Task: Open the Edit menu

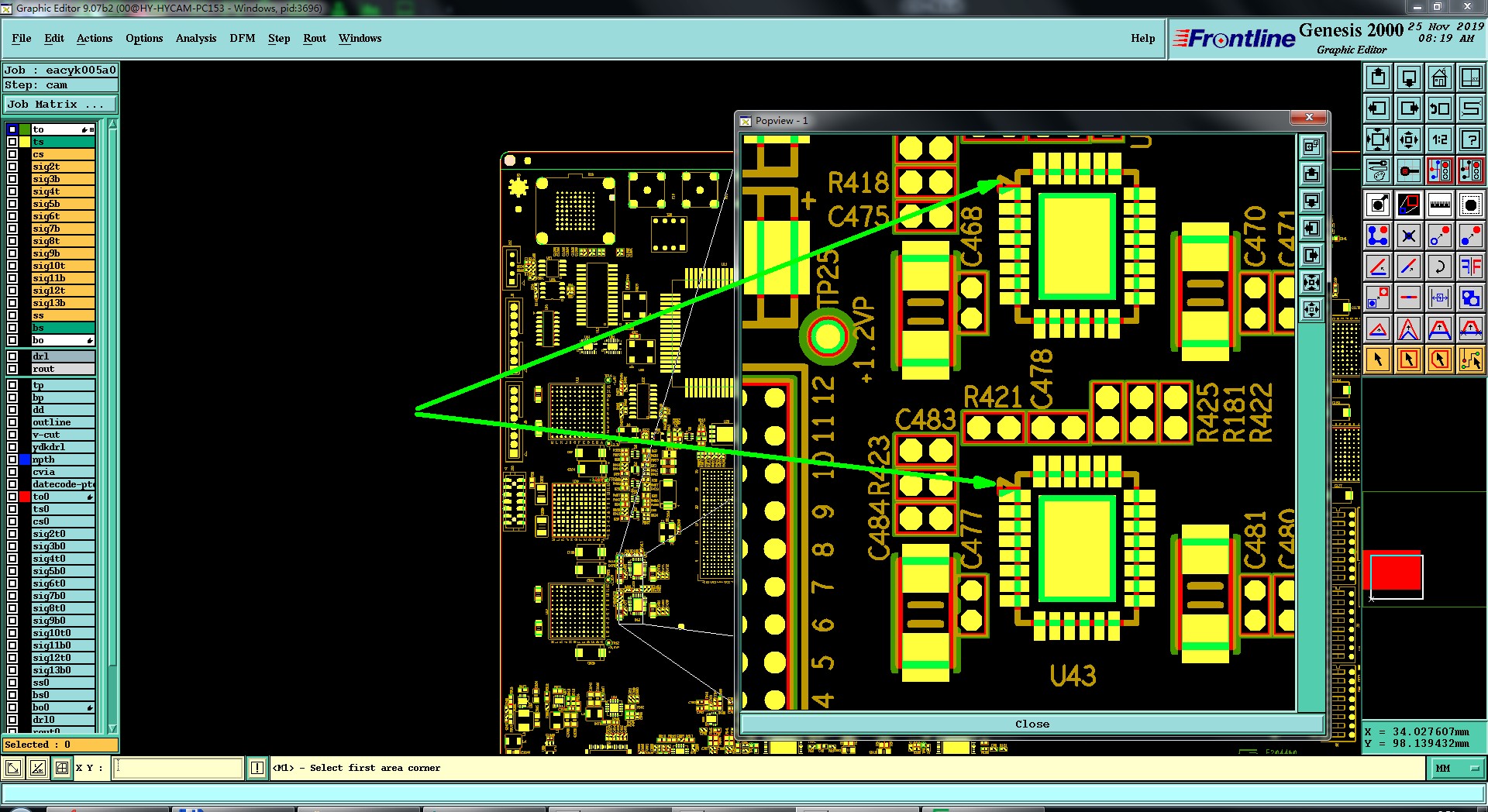Action: (54, 38)
